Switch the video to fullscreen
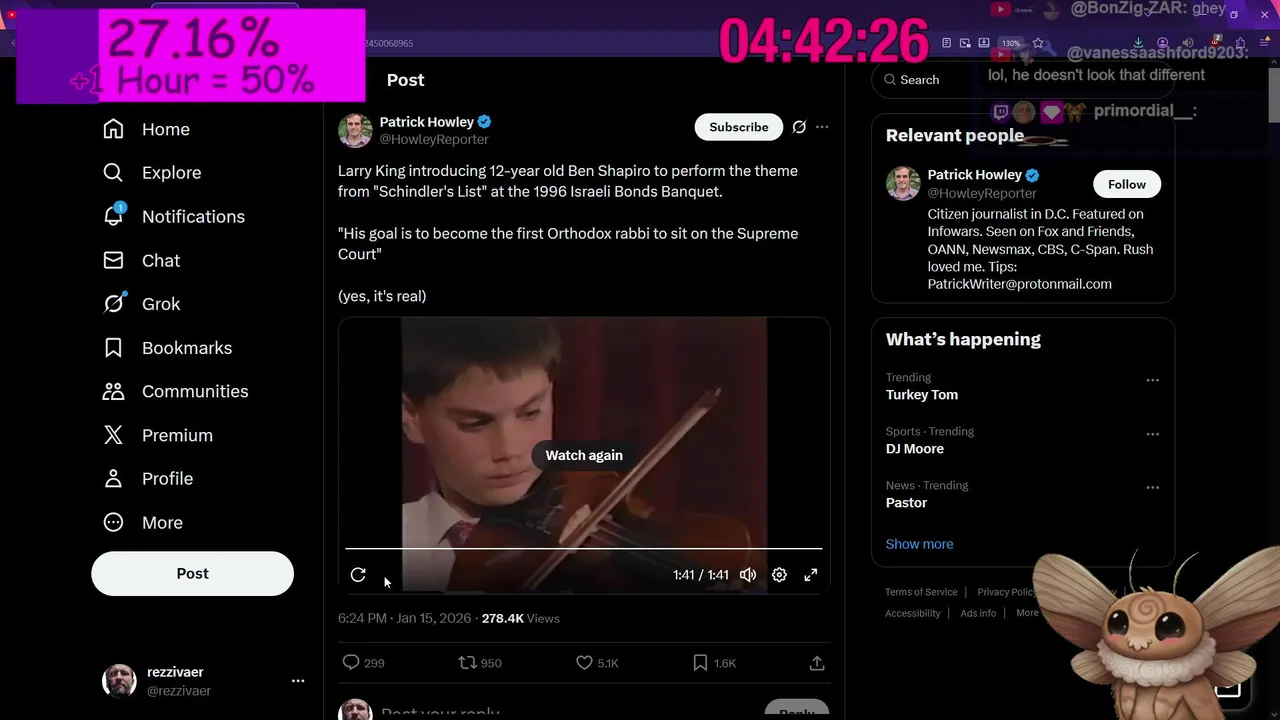Image resolution: width=1280 pixels, height=720 pixels. [x=811, y=575]
